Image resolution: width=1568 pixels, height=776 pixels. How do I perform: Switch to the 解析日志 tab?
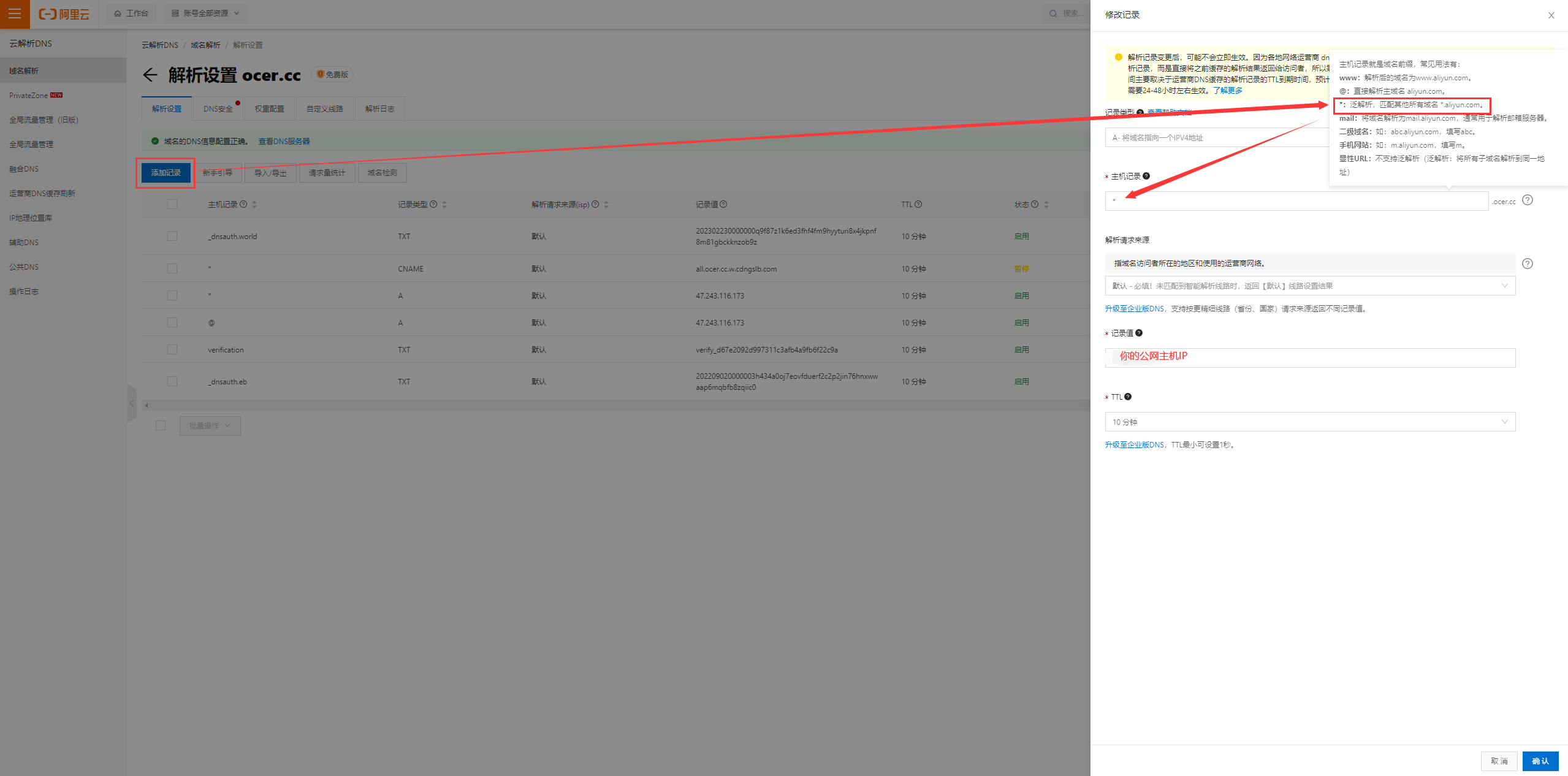click(380, 108)
